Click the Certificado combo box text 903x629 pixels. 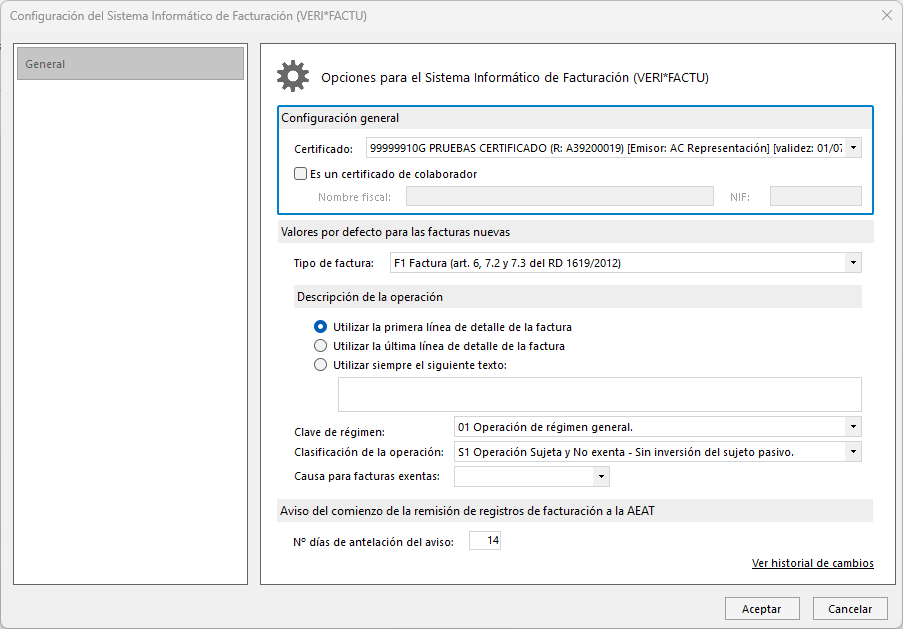point(606,148)
